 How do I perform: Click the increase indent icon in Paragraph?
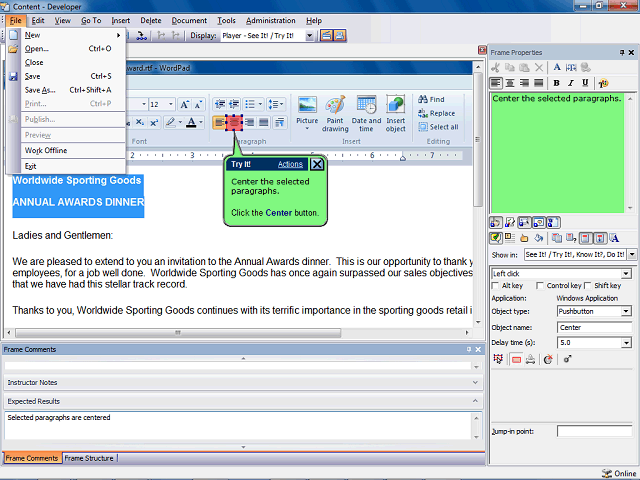[x=234, y=104]
